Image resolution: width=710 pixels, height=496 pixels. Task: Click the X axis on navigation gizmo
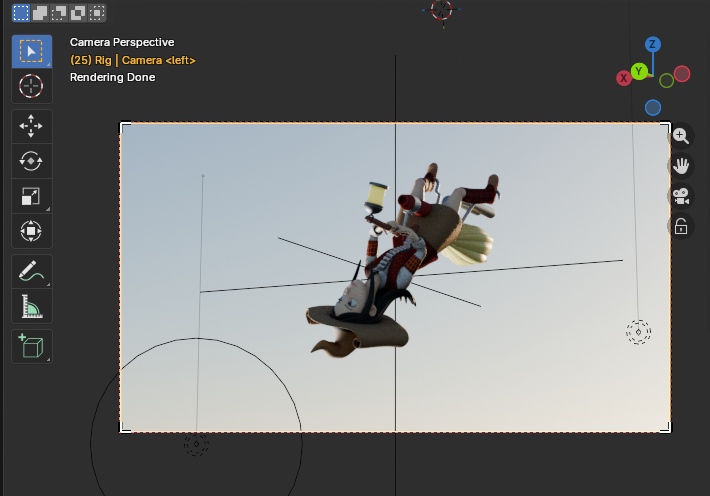coord(624,78)
